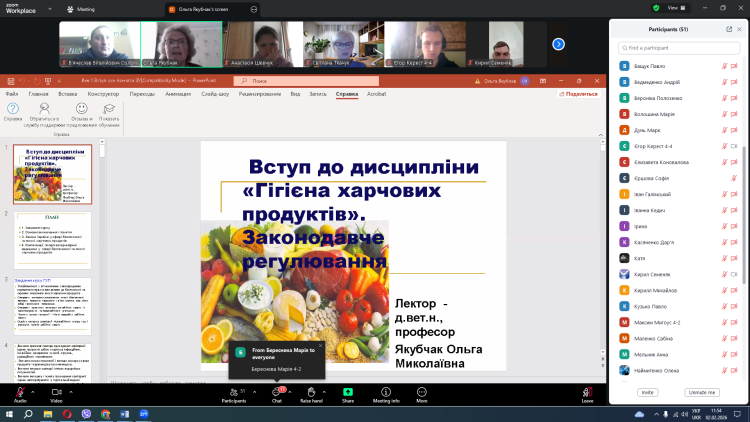Expand reactions arrow beside Raise hand

[324, 392]
